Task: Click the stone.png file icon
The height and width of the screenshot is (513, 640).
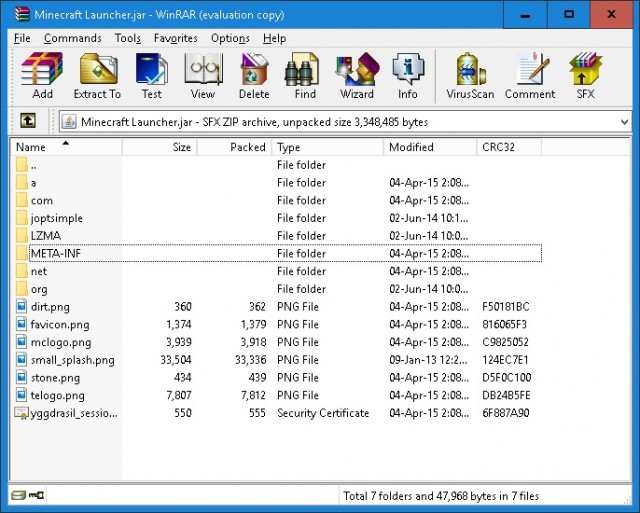Action: pos(21,378)
